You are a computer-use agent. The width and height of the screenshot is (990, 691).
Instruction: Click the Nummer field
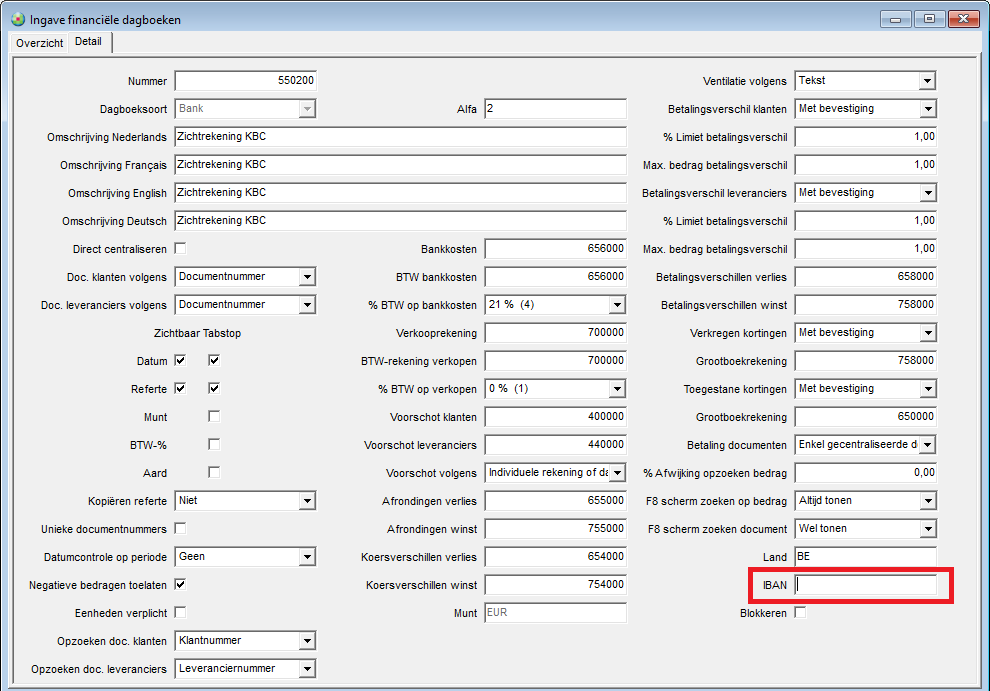coord(245,81)
